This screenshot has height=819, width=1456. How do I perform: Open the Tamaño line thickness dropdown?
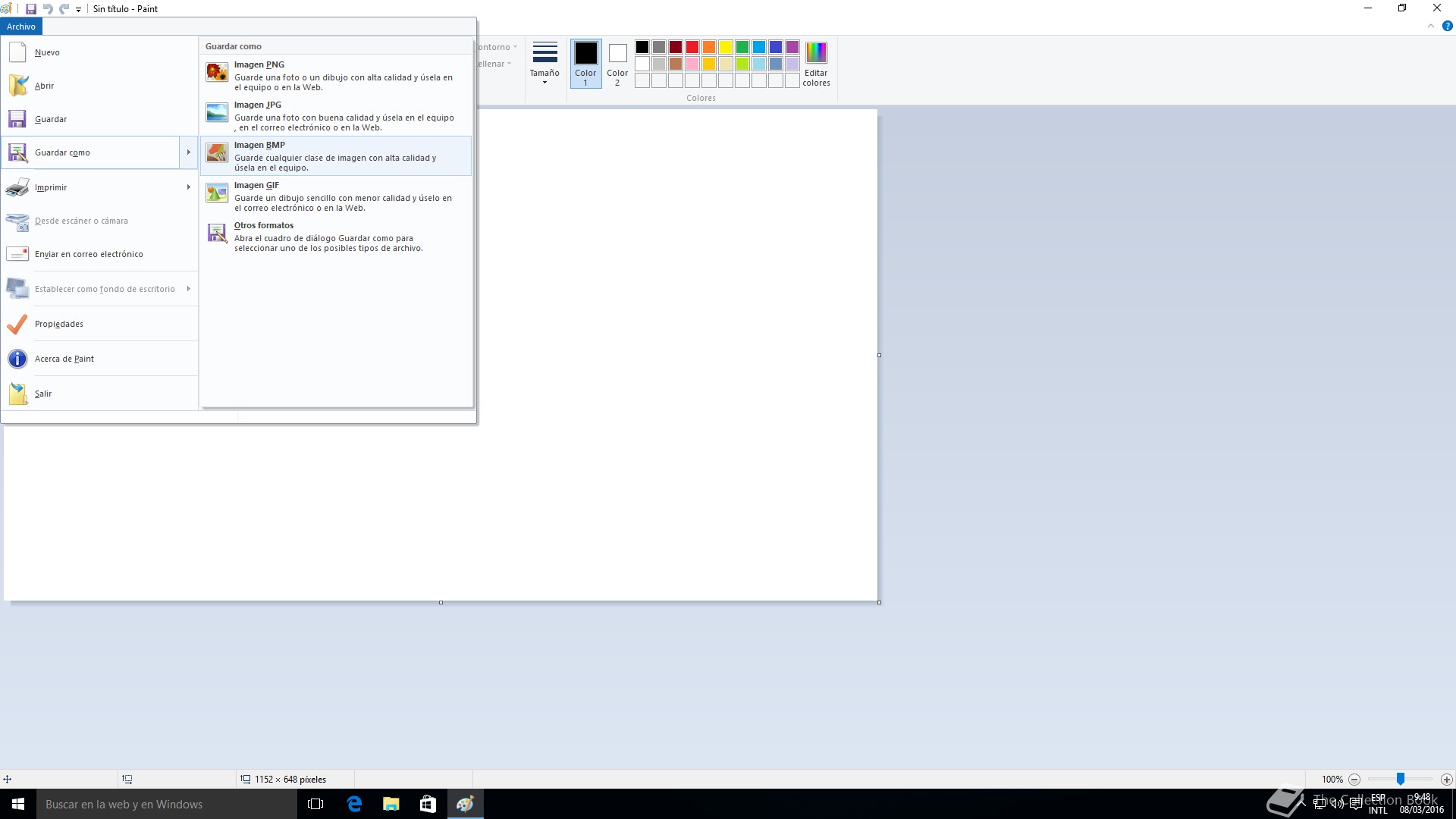pyautogui.click(x=544, y=64)
